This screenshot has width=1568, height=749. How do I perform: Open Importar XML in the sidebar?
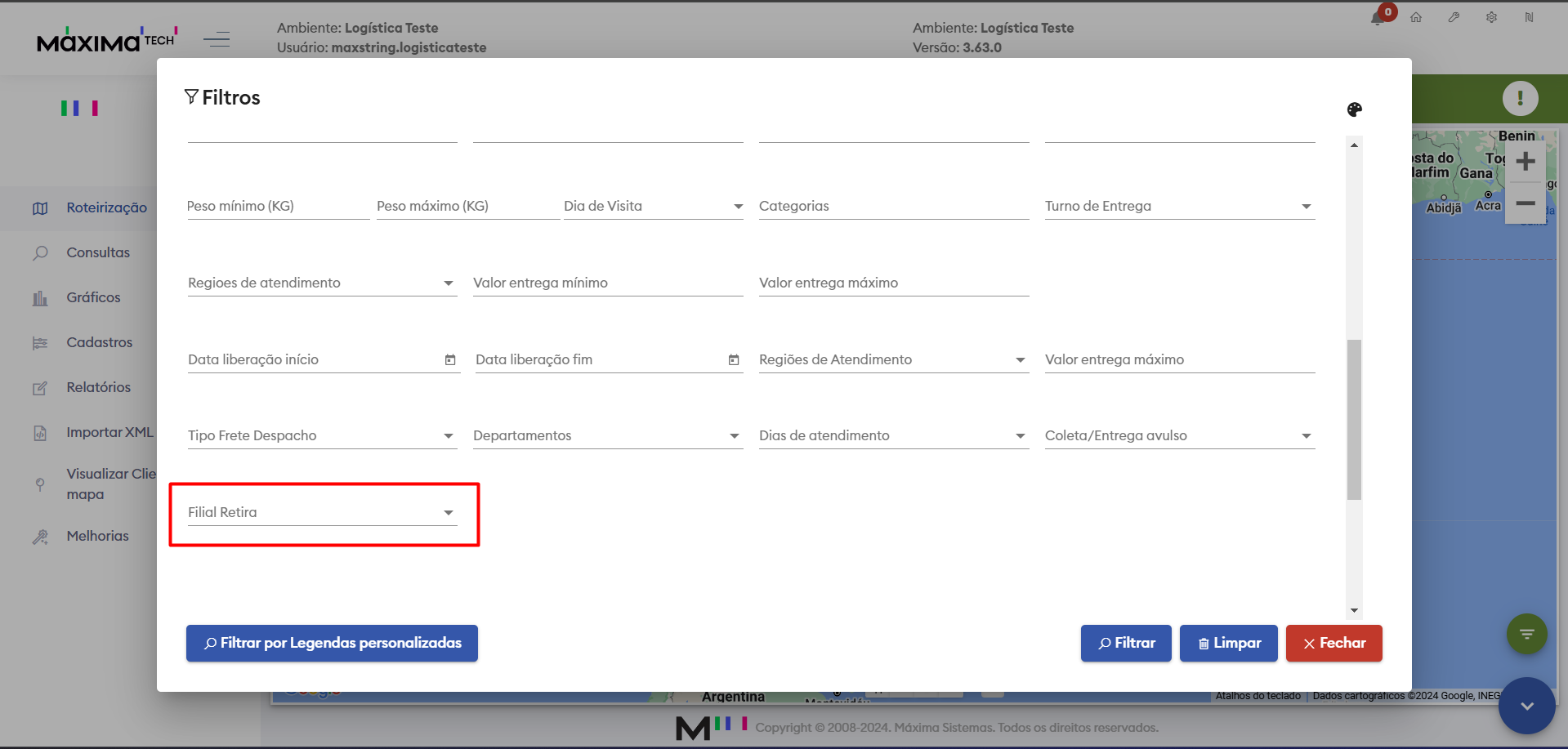tap(78, 432)
